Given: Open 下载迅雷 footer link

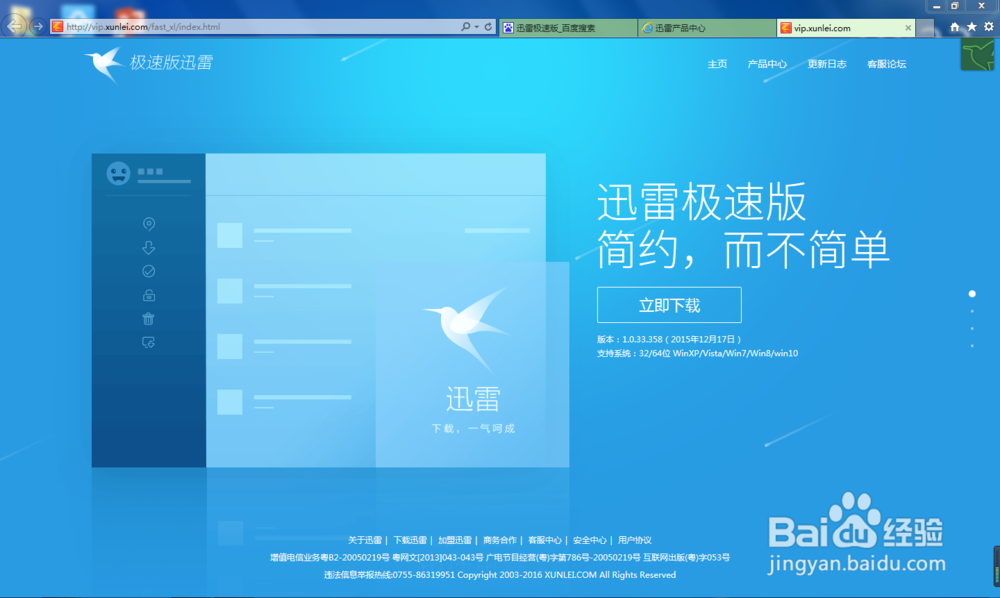Looking at the screenshot, I should click(410, 540).
